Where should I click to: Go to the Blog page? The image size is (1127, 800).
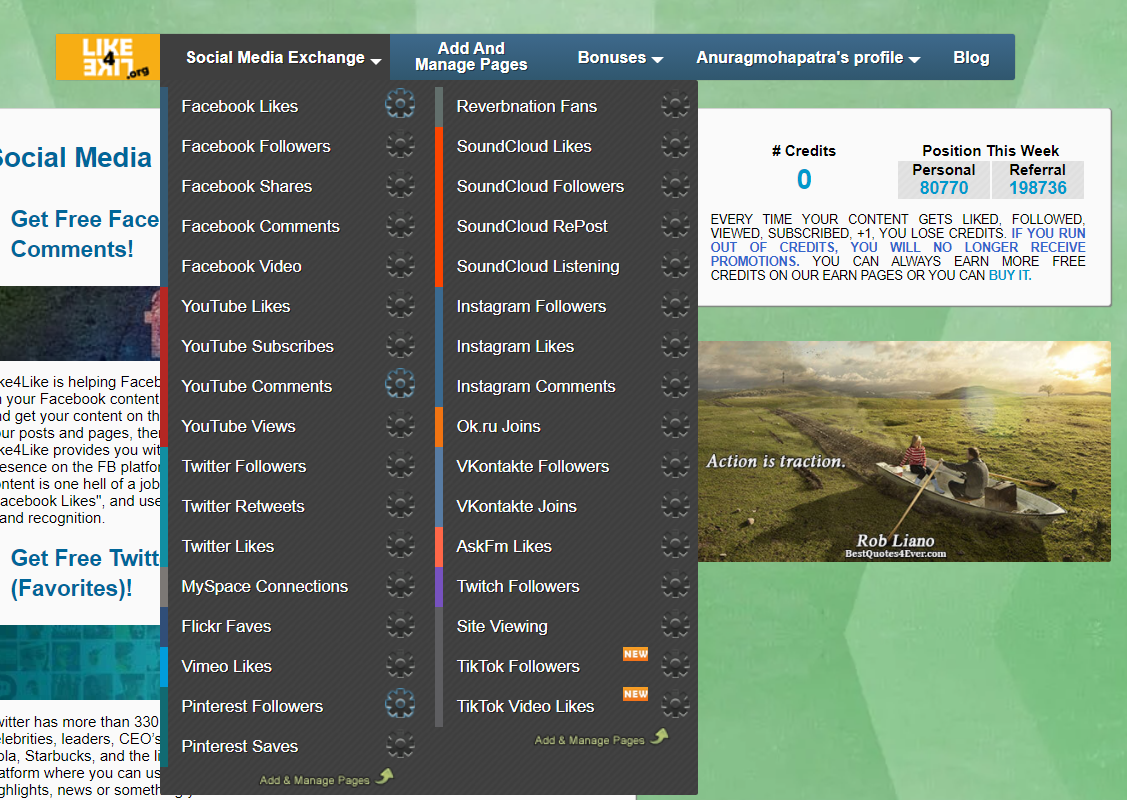(971, 58)
